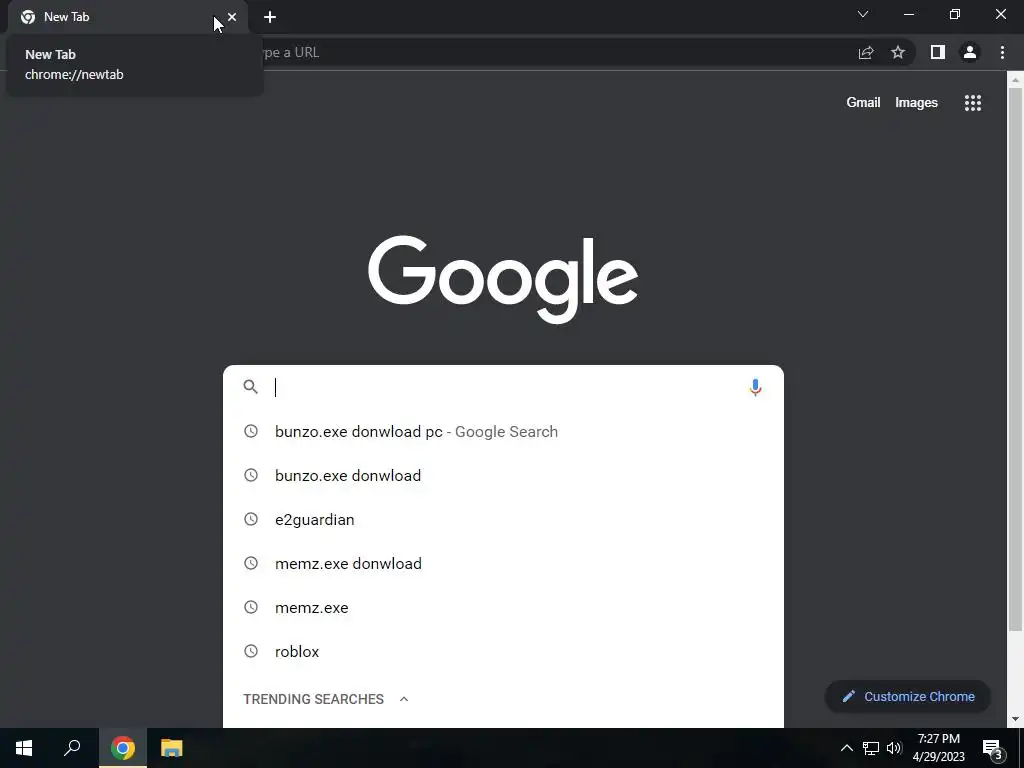
Task: Bookmark this tab with star icon
Action: [898, 52]
